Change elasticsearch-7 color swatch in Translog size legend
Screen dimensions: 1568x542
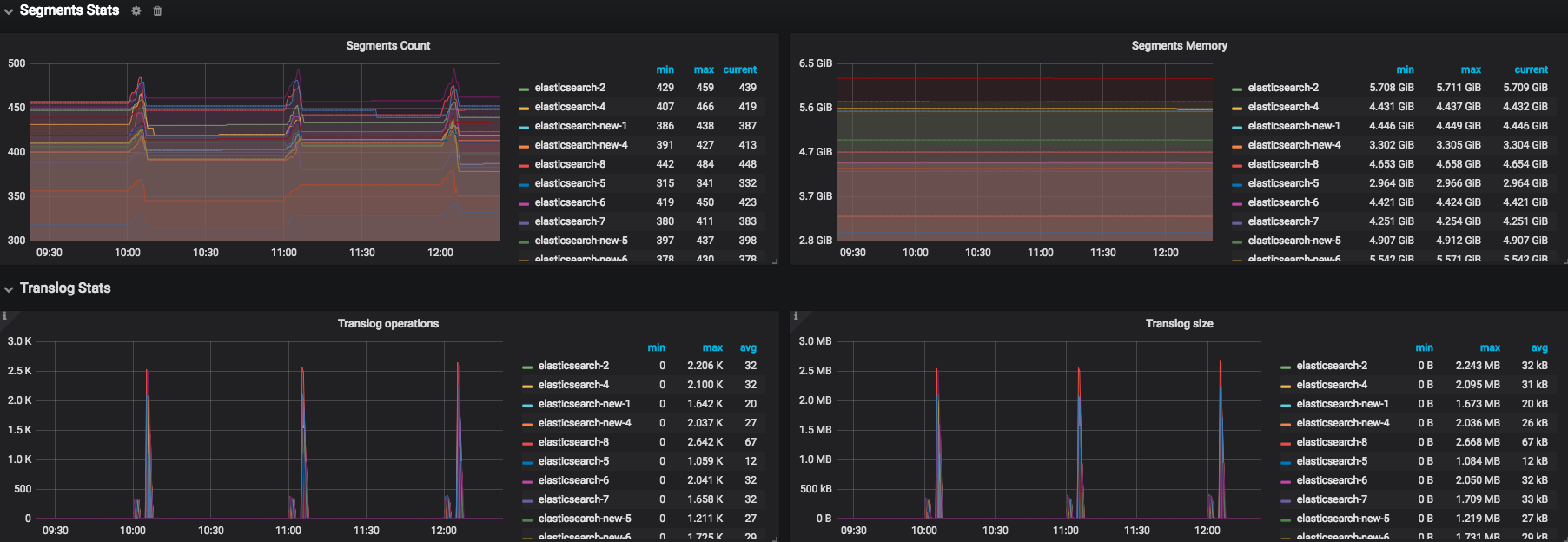1286,500
